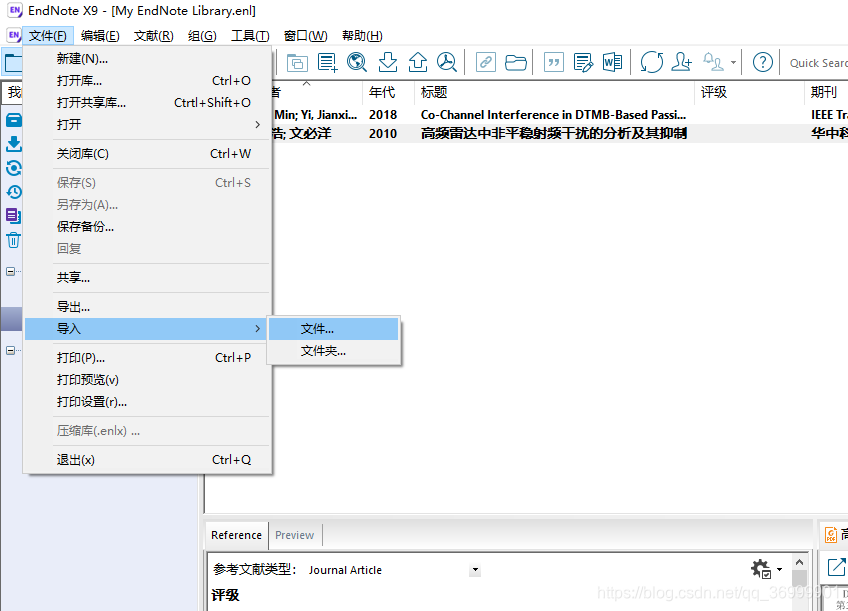Click the reference panel gear settings icon
The image size is (848, 611).
(761, 569)
